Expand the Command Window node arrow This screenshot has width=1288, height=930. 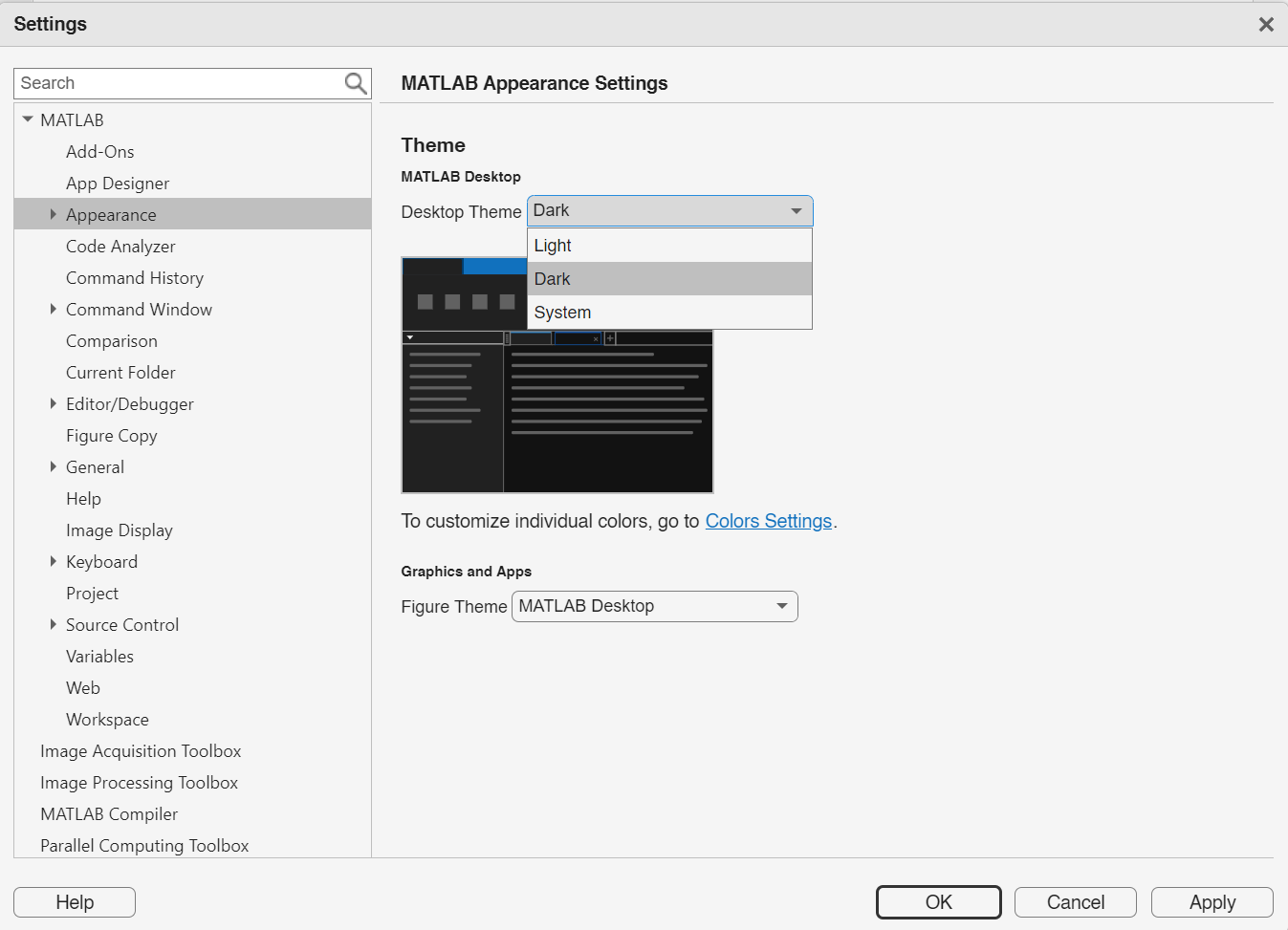pos(54,309)
